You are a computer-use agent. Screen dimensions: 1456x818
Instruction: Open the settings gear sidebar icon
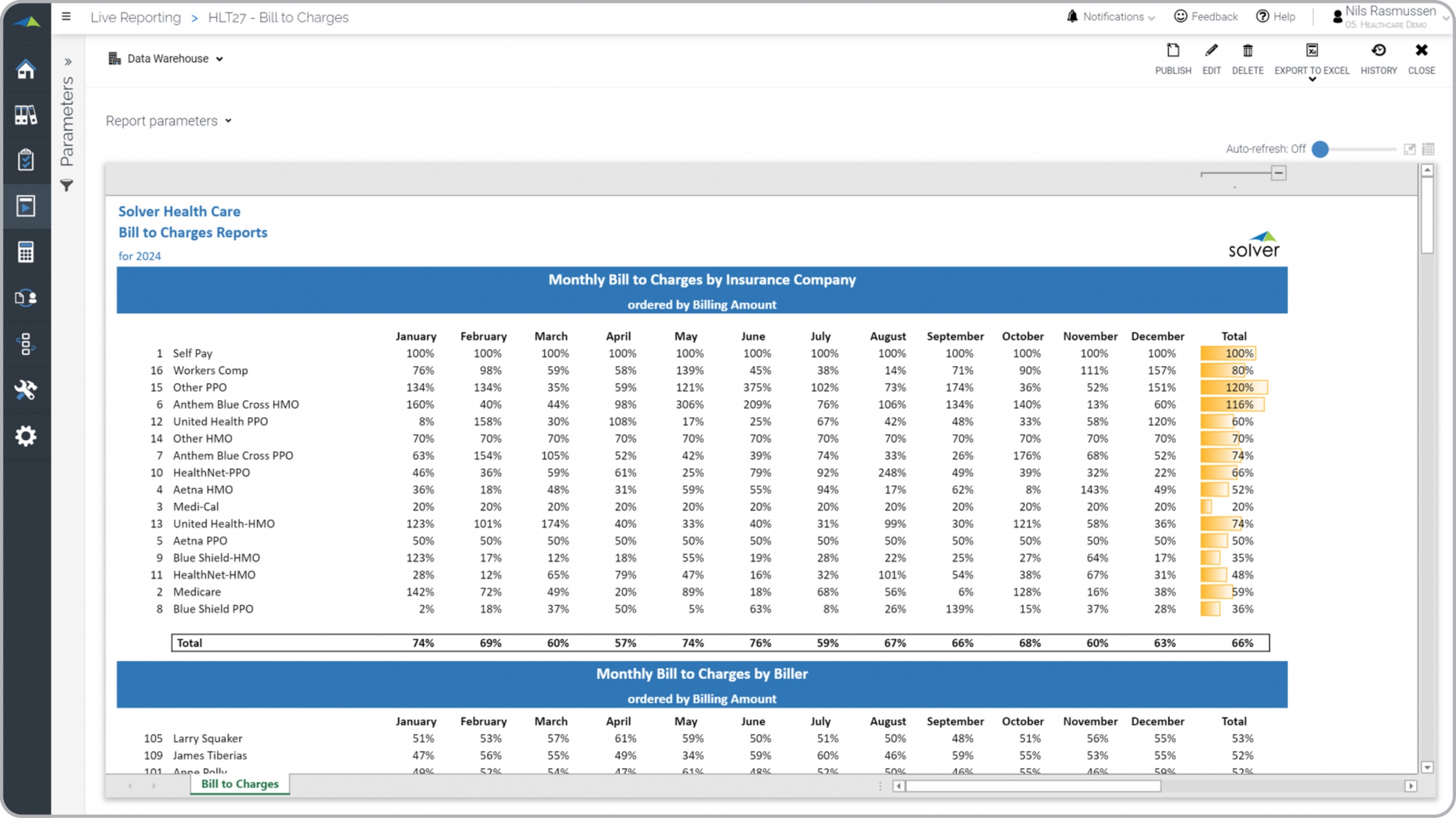pos(26,436)
